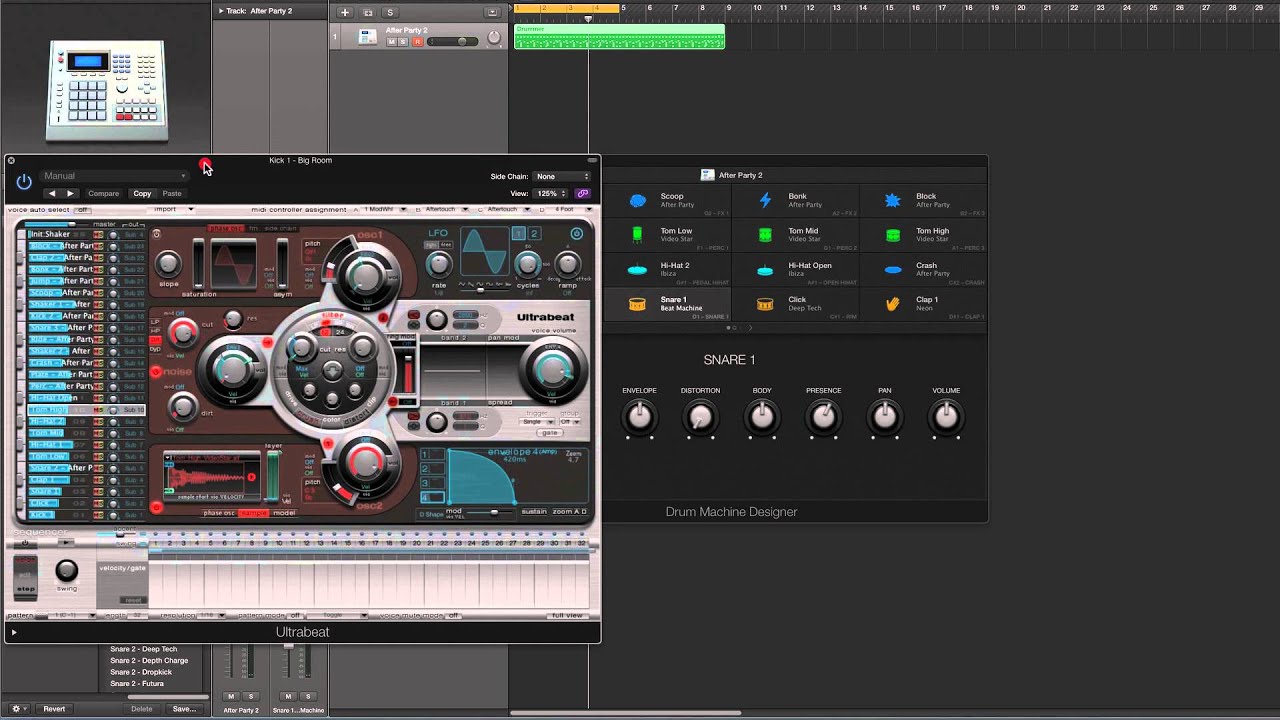Toggle the Ultrabeat plug-in power button
This screenshot has height=720, width=1280.
(x=24, y=182)
